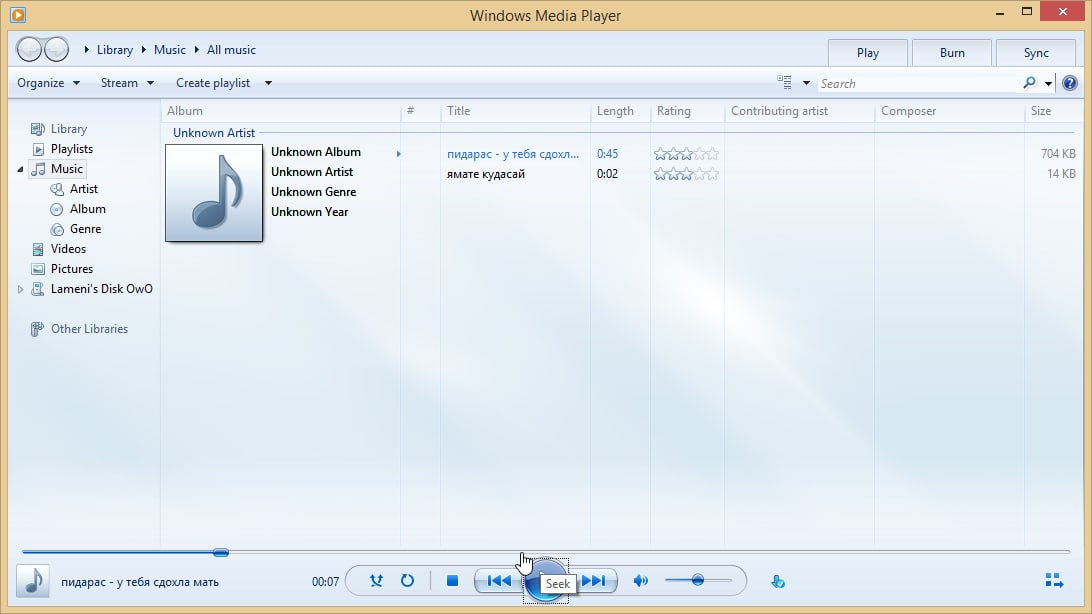Select Playlists in the navigation pane

[x=71, y=149]
